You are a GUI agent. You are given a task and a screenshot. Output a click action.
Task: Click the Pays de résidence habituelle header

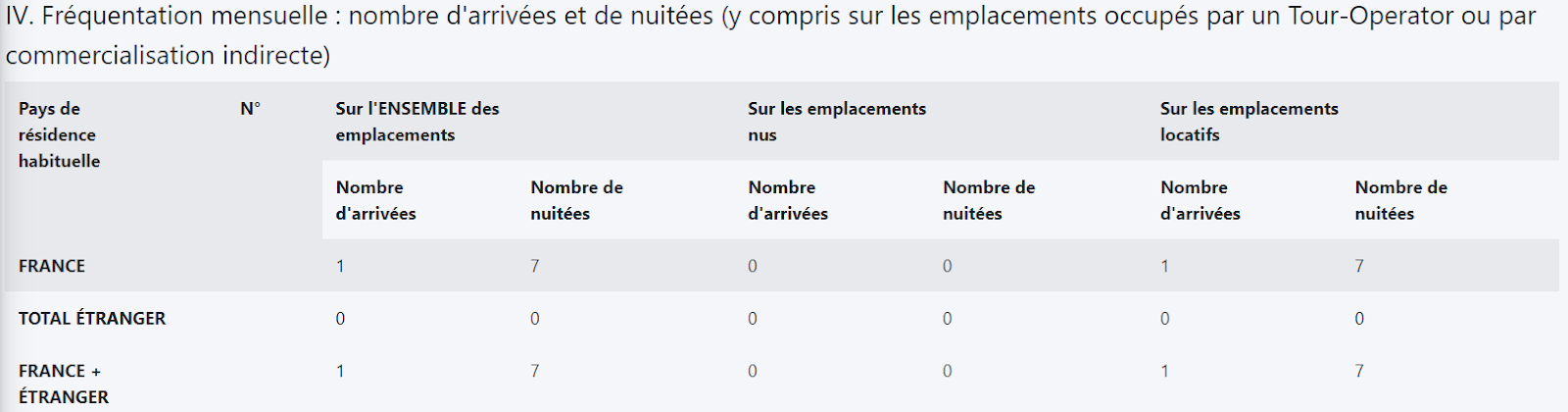59,134
